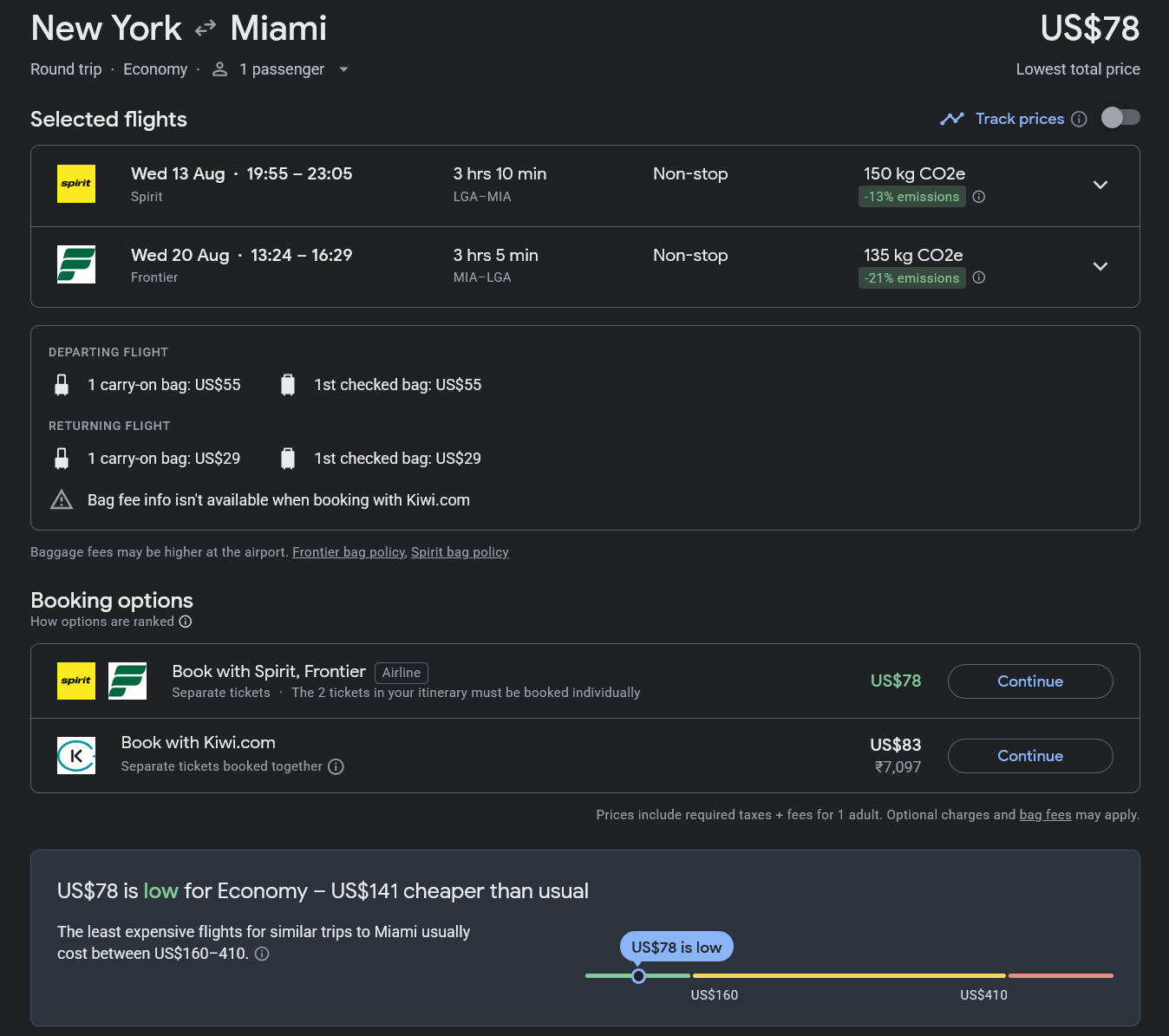Click info icon for Separate tickets booked together
The width and height of the screenshot is (1169, 1036).
pyautogui.click(x=336, y=766)
